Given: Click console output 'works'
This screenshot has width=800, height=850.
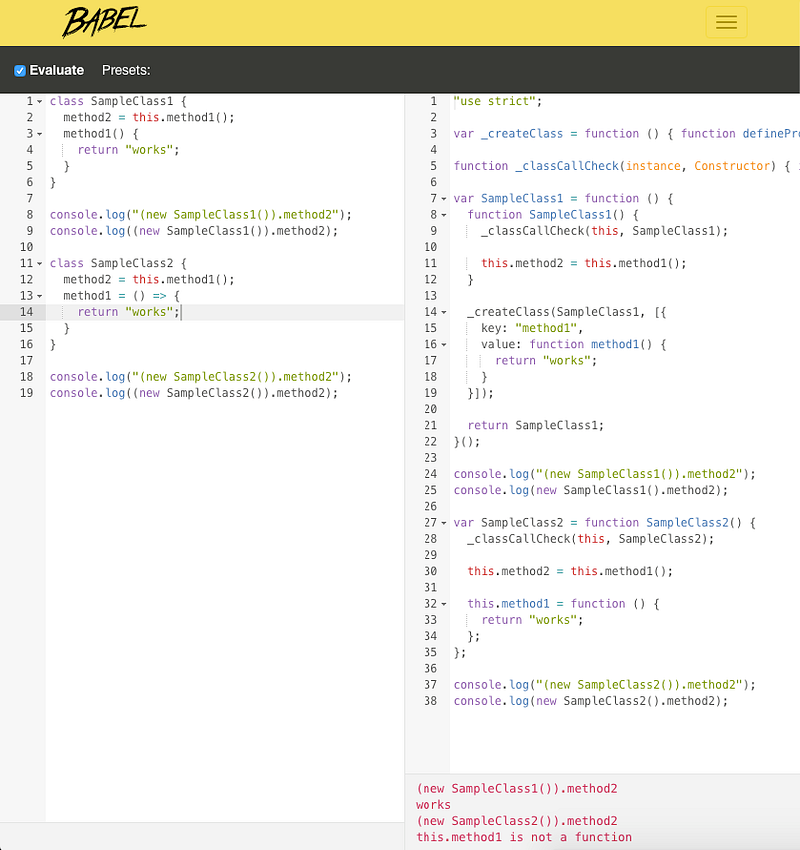Looking at the screenshot, I should tap(433, 805).
